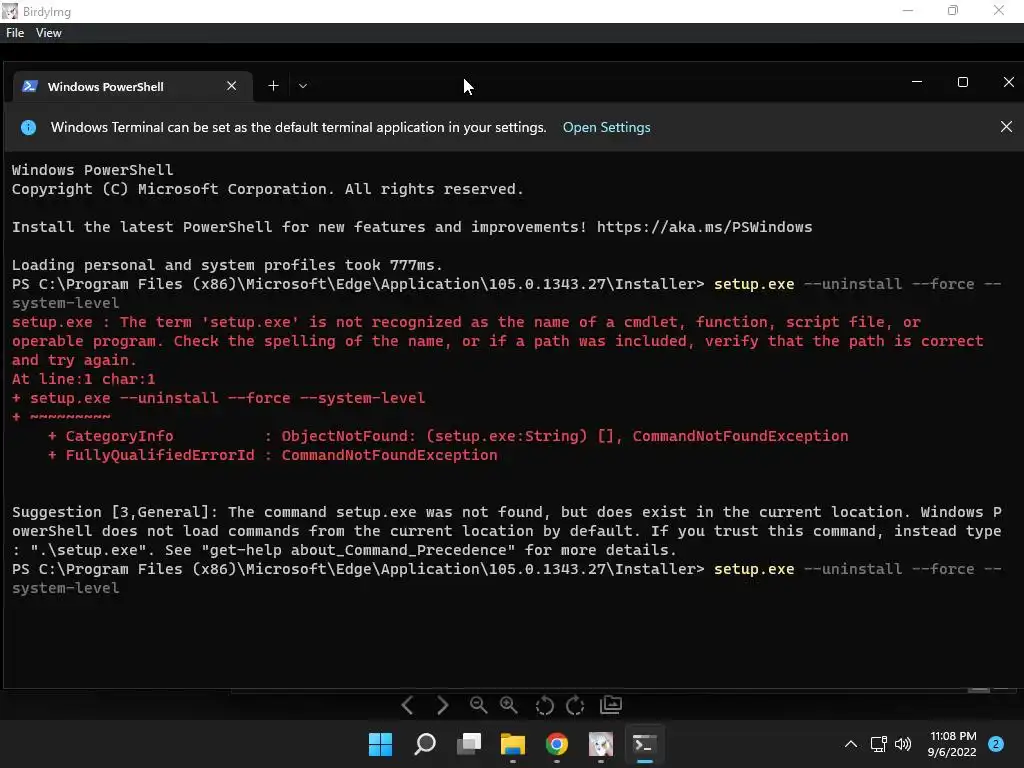Viewport: 1024px width, 768px height.
Task: Add a new terminal tab
Action: coord(273,86)
